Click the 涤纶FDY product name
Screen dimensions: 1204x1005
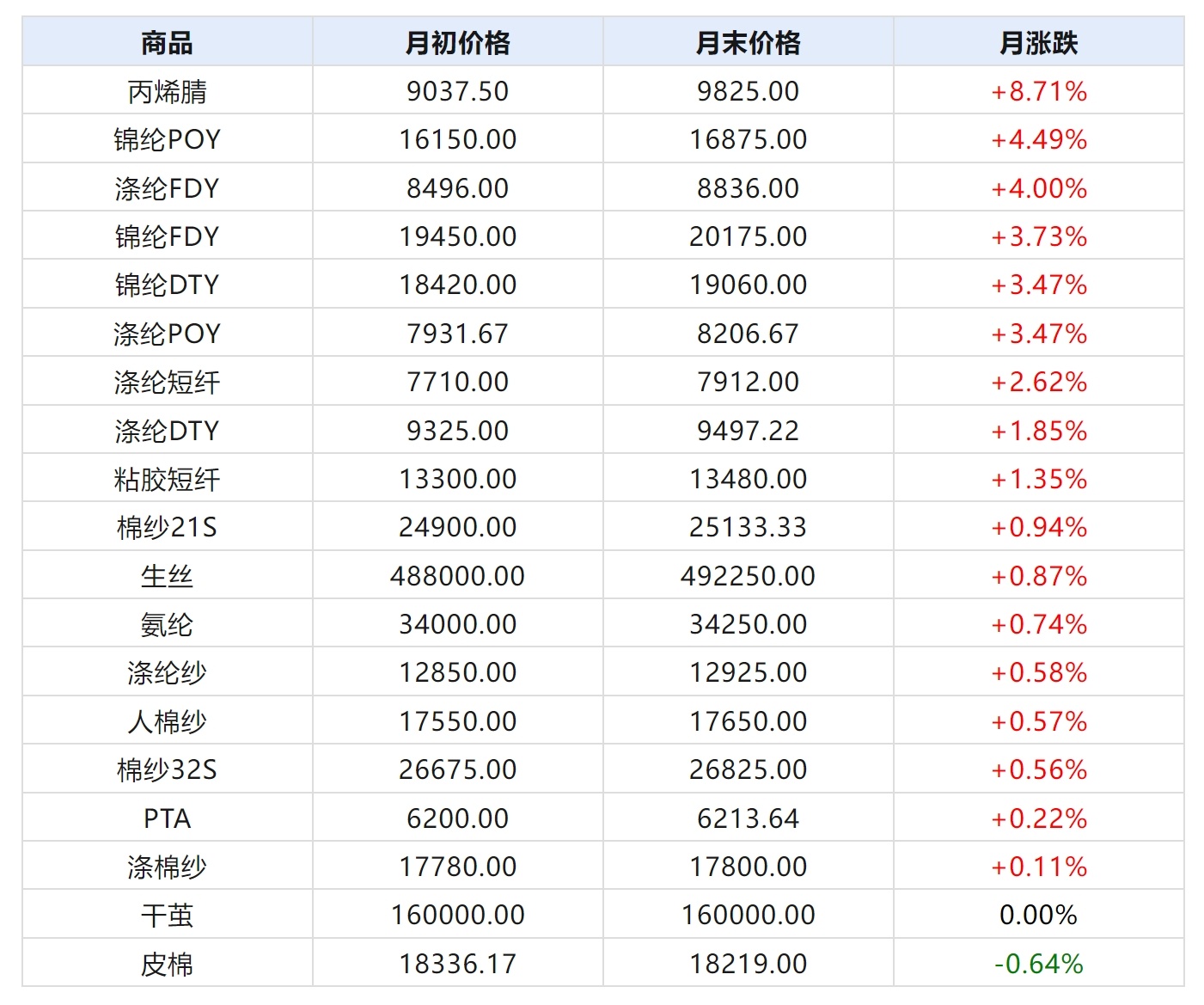pos(167,188)
